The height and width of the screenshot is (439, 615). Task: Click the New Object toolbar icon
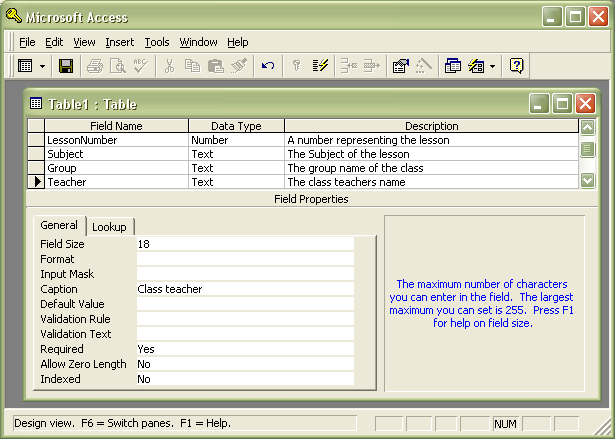(x=476, y=66)
